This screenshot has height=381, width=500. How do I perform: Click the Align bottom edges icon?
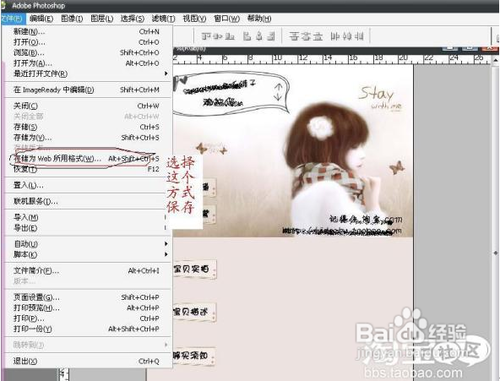[229, 36]
